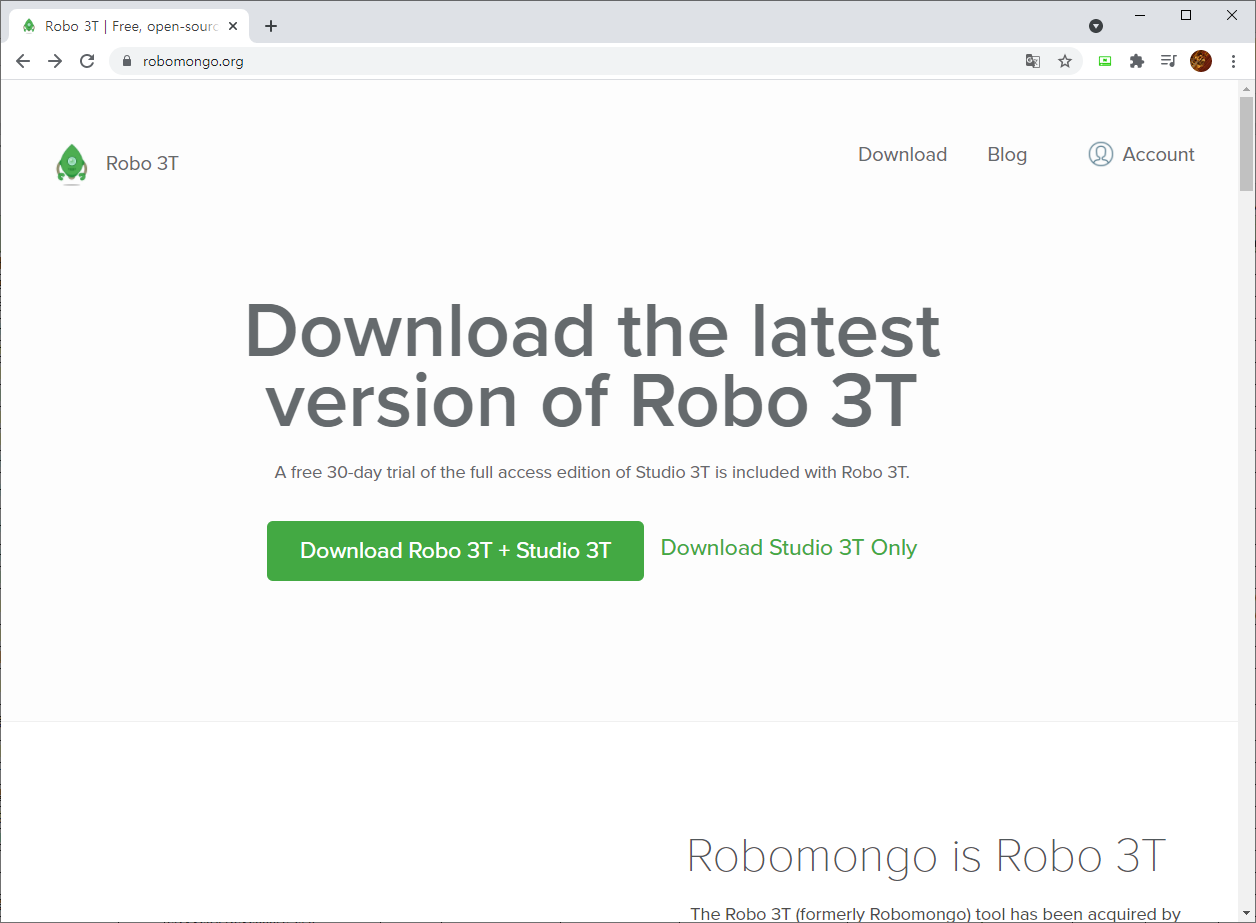
Task: Bookmark this page with the star icon
Action: click(x=1065, y=61)
